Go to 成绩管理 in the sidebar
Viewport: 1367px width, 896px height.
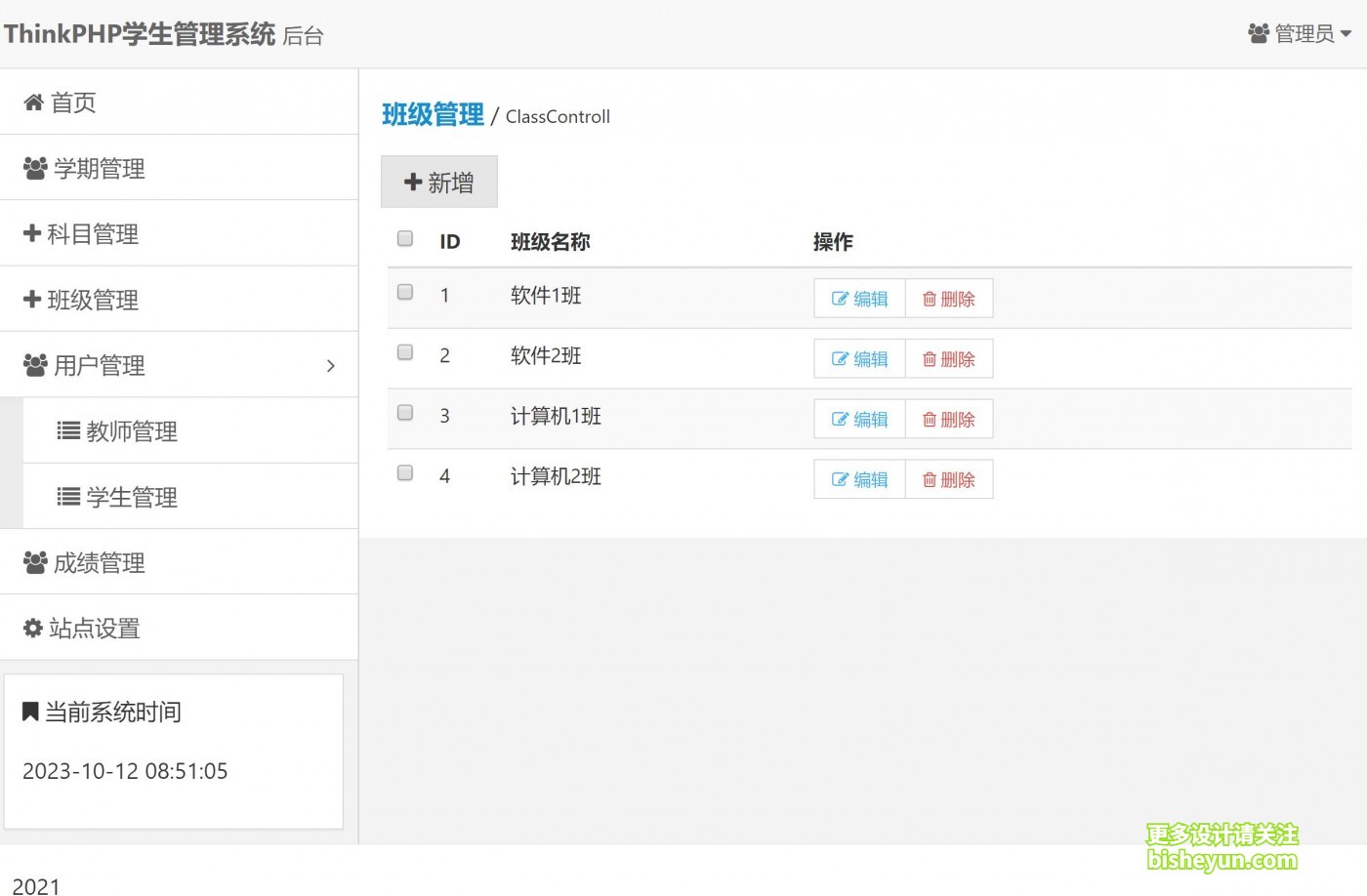pyautogui.click(x=99, y=562)
